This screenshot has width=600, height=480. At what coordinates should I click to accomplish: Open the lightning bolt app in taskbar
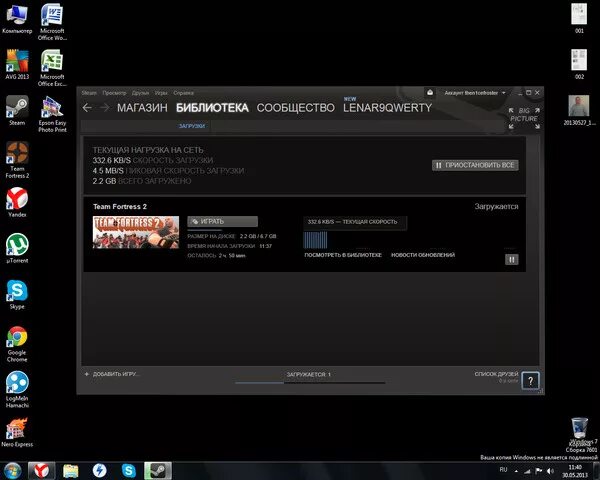100,470
